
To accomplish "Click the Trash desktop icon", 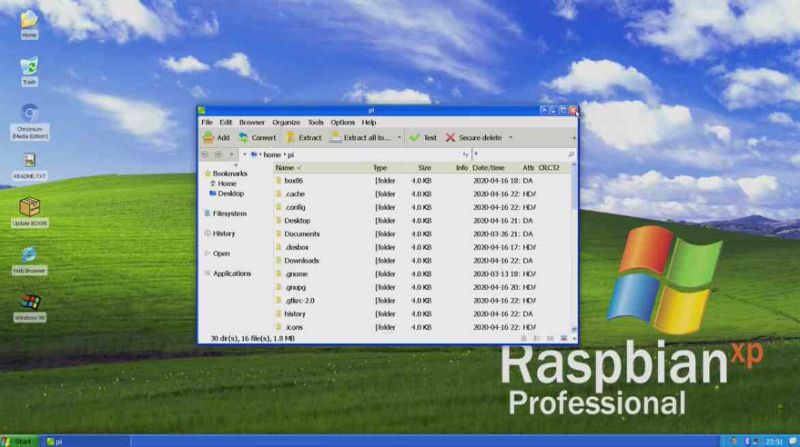I will (x=29, y=71).
